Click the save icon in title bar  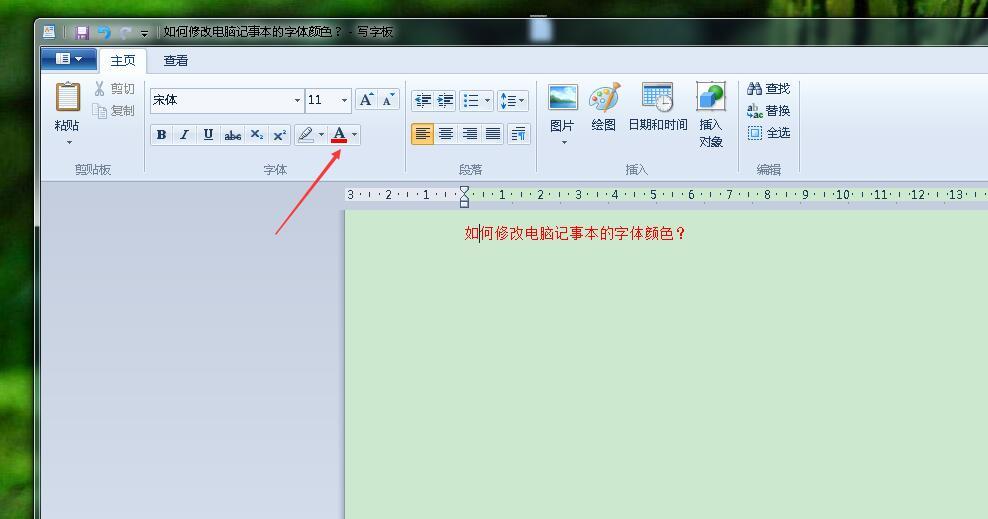coord(82,33)
